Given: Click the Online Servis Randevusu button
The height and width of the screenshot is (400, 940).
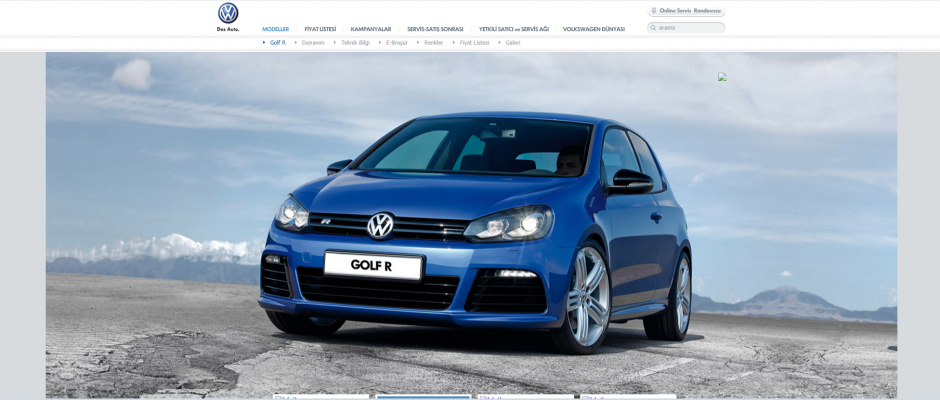Looking at the screenshot, I should pos(687,11).
